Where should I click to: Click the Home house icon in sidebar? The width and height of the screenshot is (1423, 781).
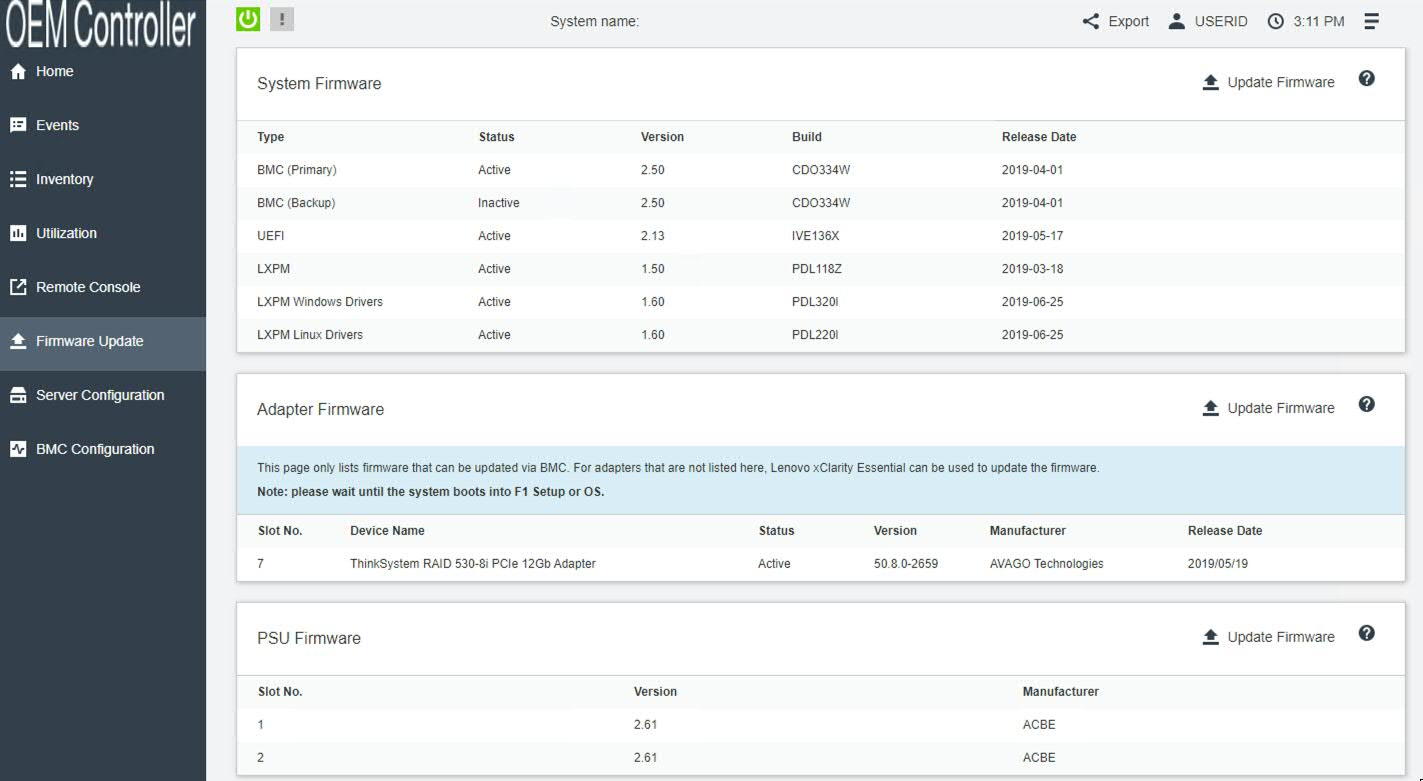point(18,72)
